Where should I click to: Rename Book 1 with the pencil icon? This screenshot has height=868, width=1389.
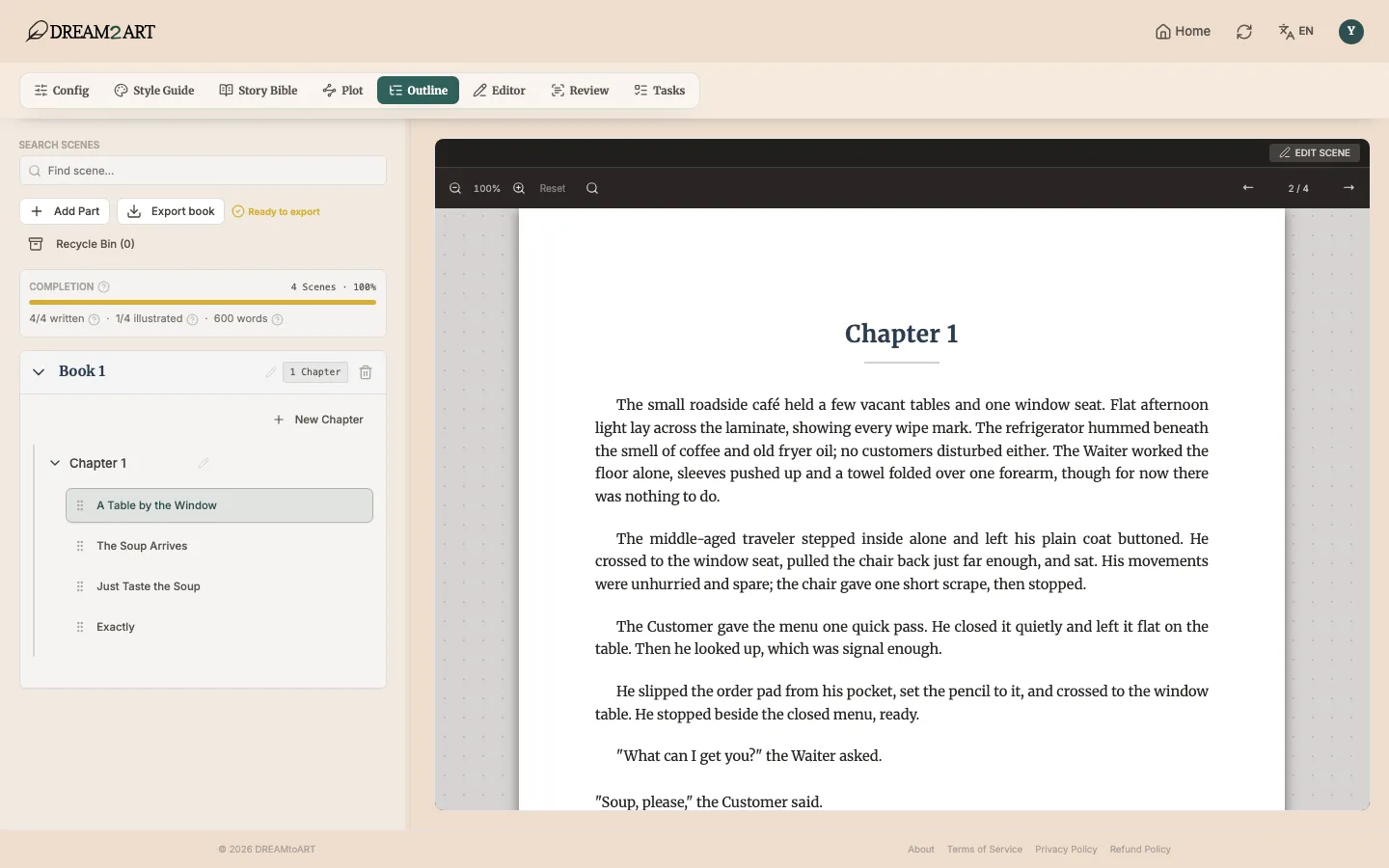(271, 372)
